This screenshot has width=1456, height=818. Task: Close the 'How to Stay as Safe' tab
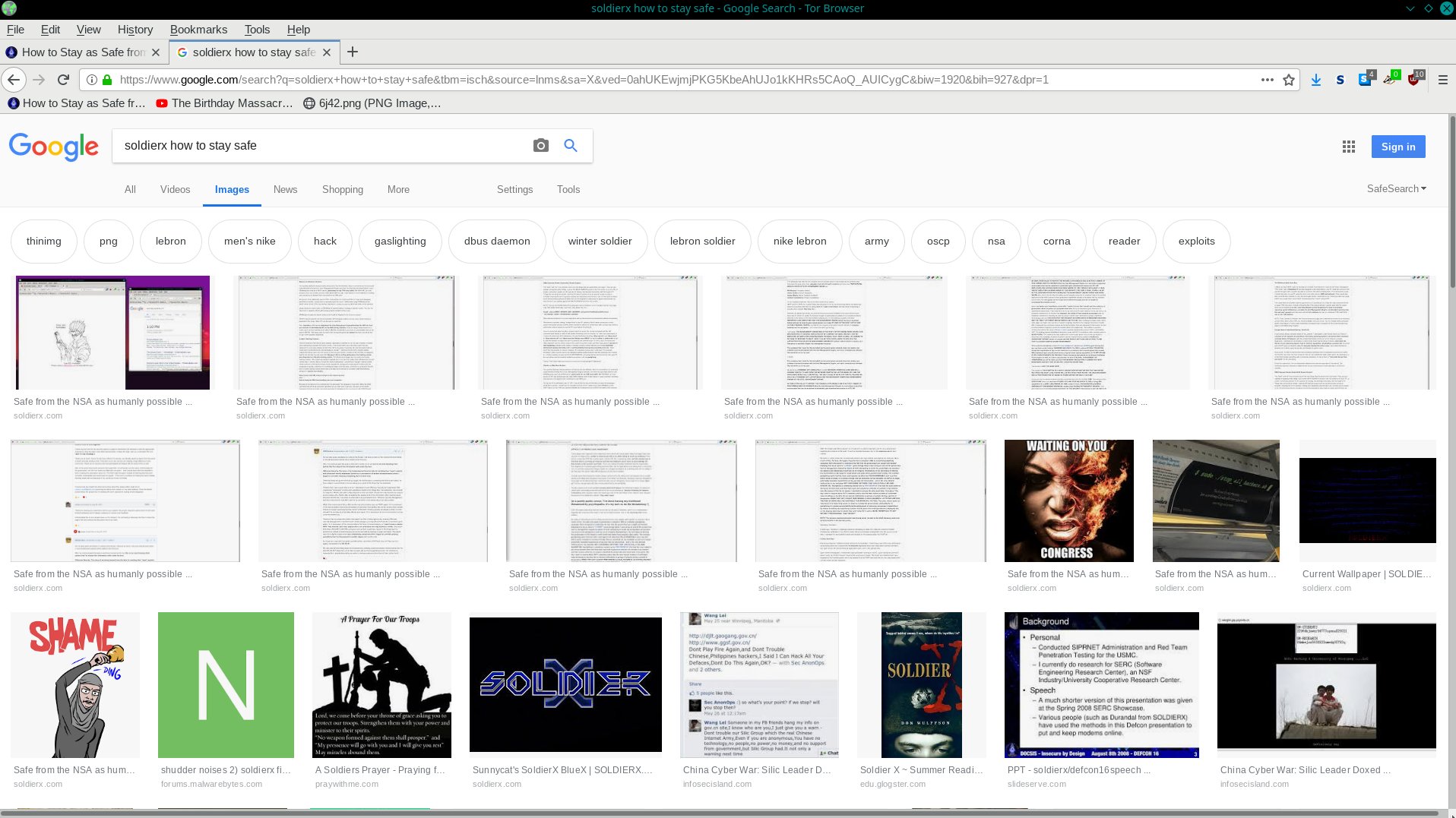coord(156,52)
